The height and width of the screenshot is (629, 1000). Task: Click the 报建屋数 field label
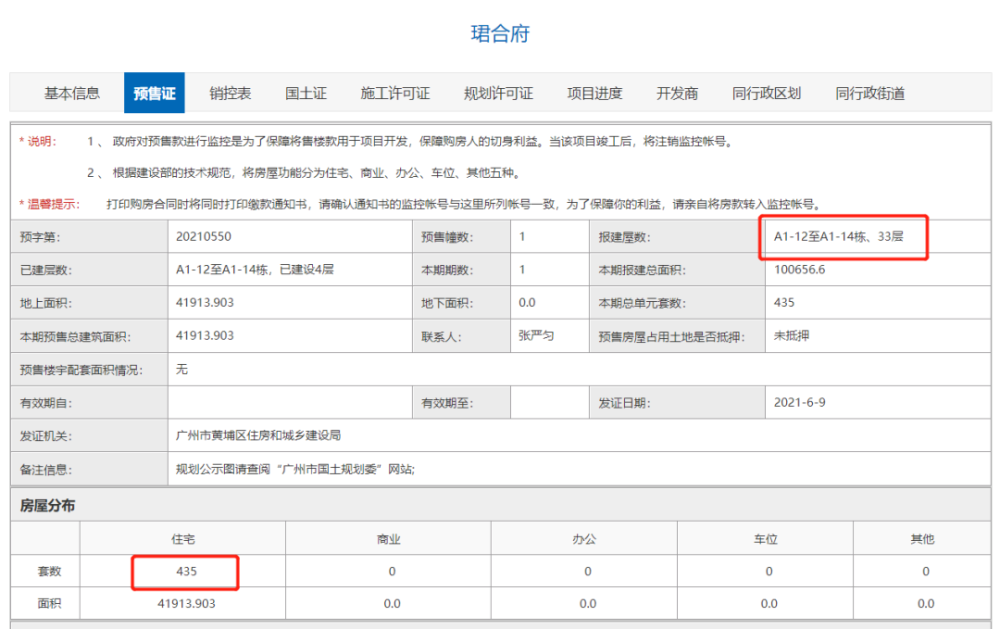(624, 237)
